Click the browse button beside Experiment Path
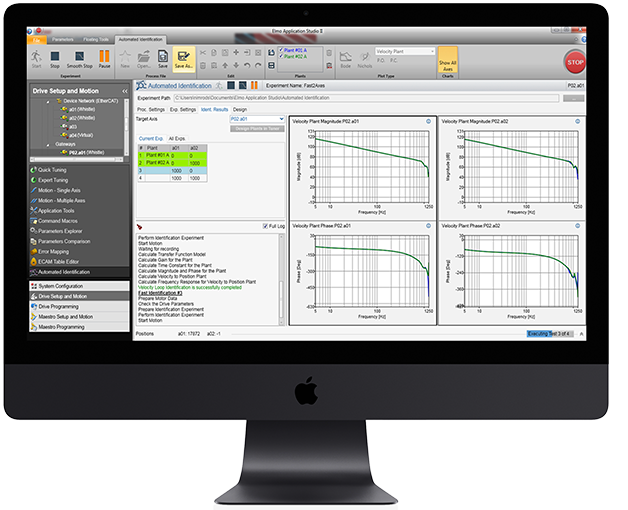The height and width of the screenshot is (510, 628). tap(574, 98)
